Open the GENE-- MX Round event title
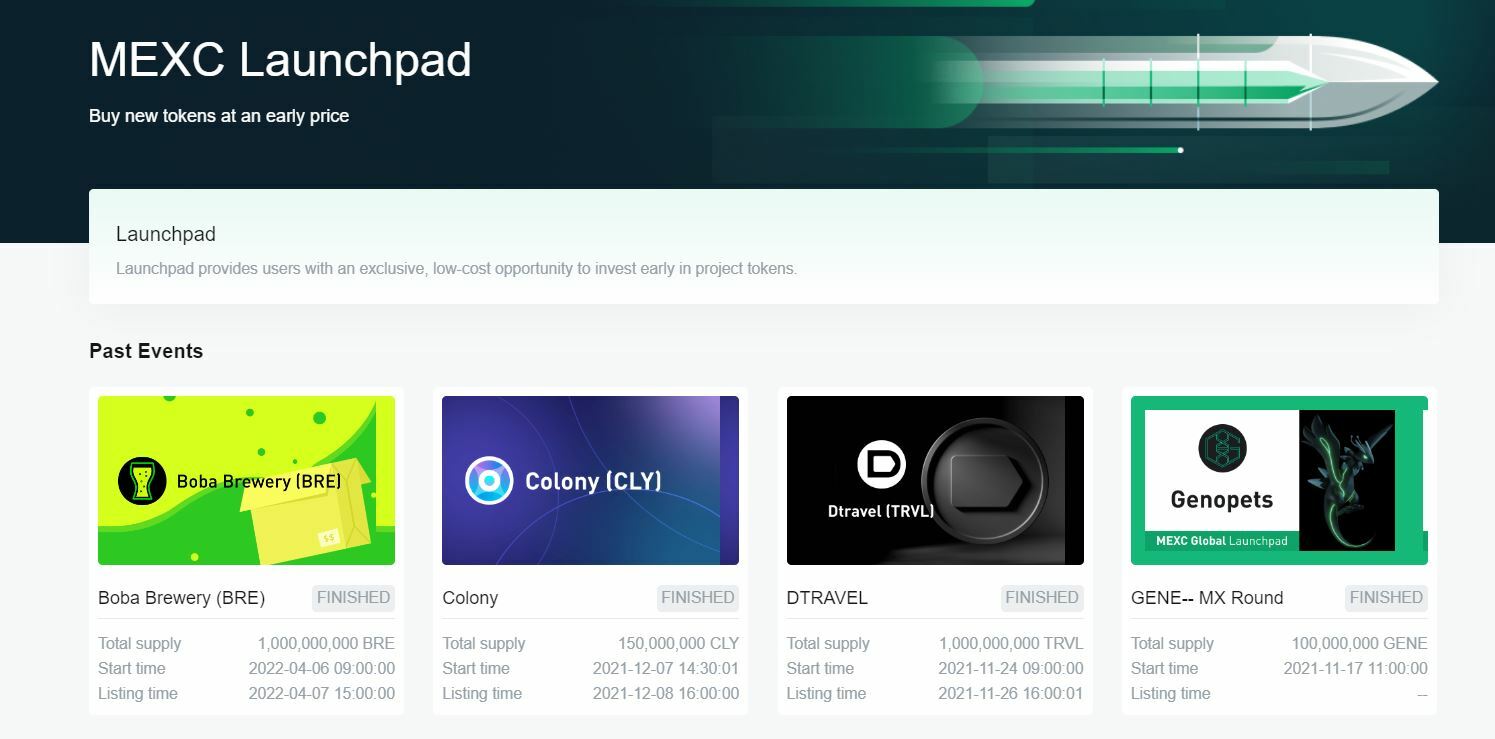This screenshot has height=739, width=1495. point(1207,598)
